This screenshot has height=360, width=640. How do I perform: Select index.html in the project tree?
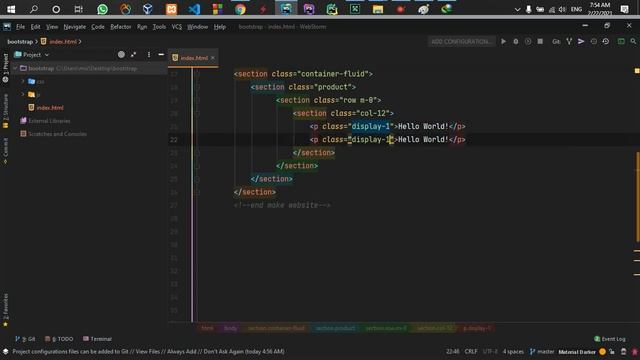pyautogui.click(x=50, y=108)
